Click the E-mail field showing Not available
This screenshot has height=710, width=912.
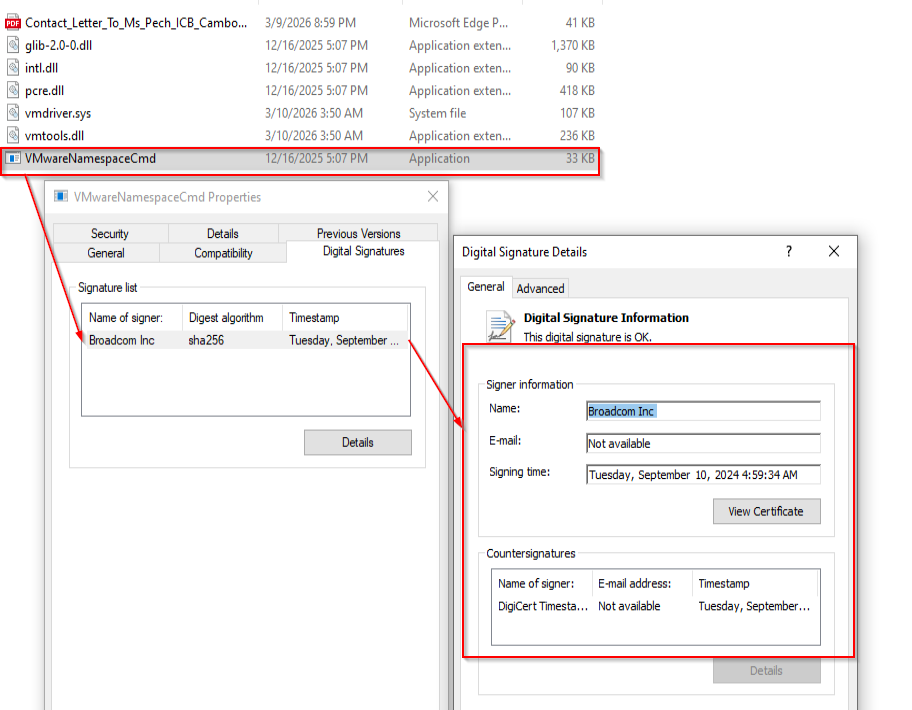click(x=703, y=443)
